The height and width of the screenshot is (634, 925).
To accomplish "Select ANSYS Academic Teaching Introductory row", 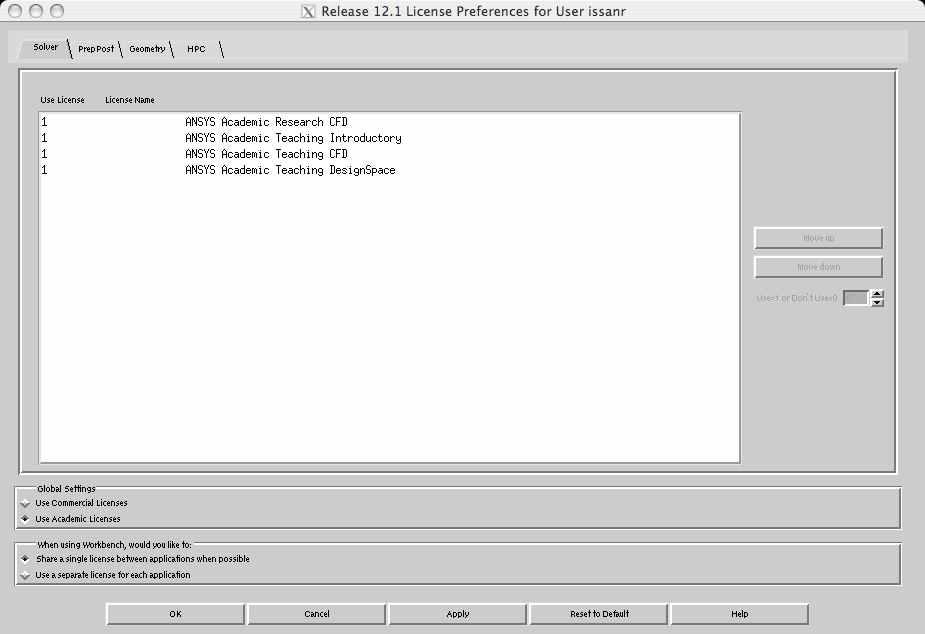I will coord(389,138).
